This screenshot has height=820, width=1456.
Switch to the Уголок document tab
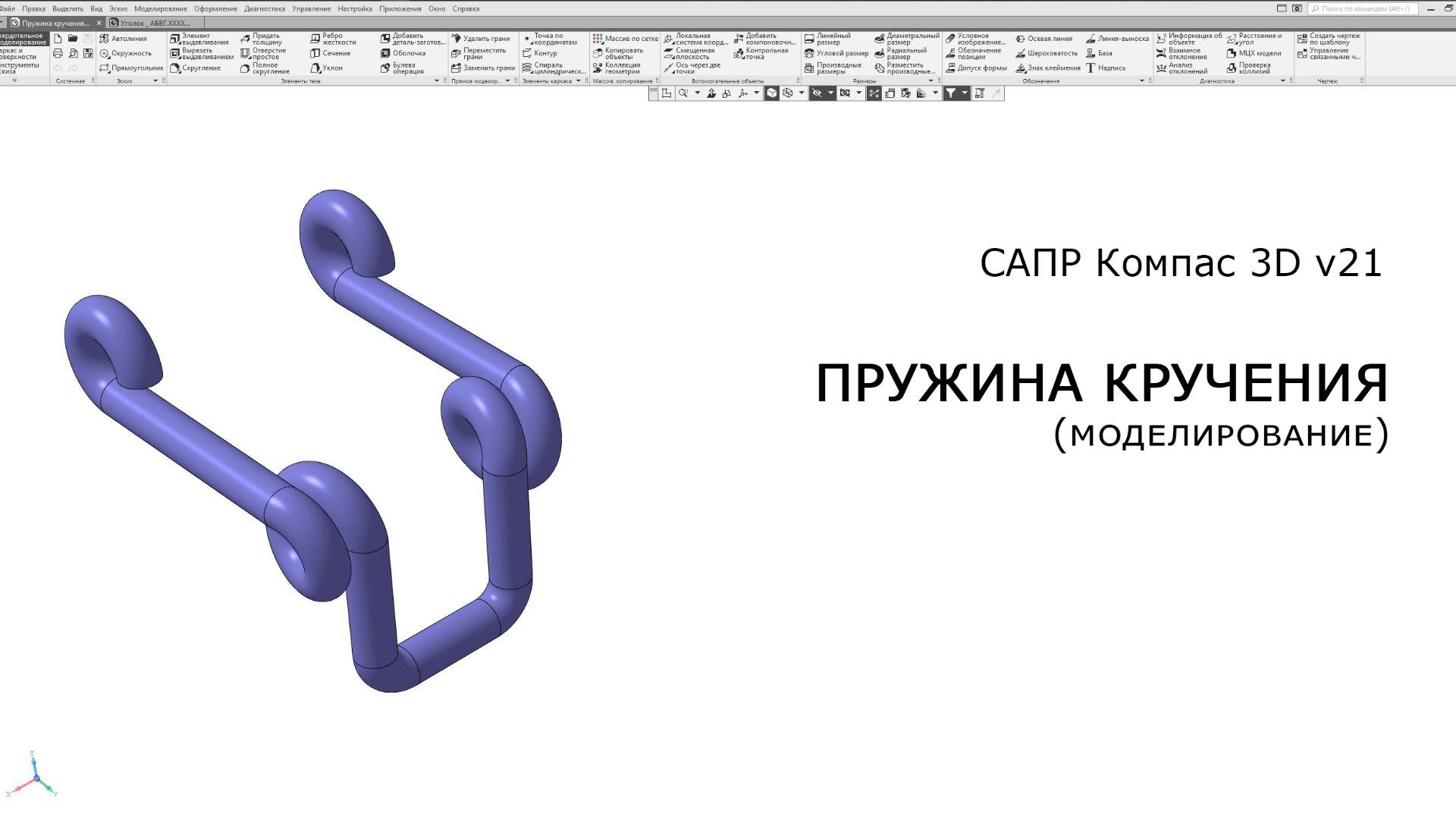[155, 24]
